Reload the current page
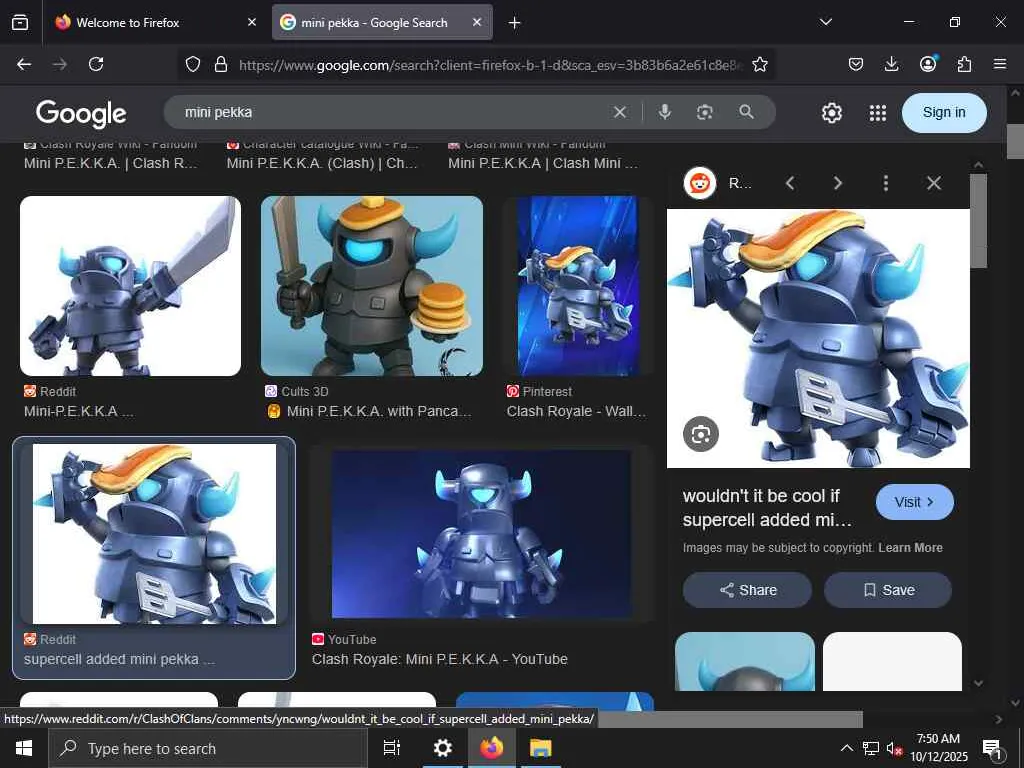 click(96, 64)
